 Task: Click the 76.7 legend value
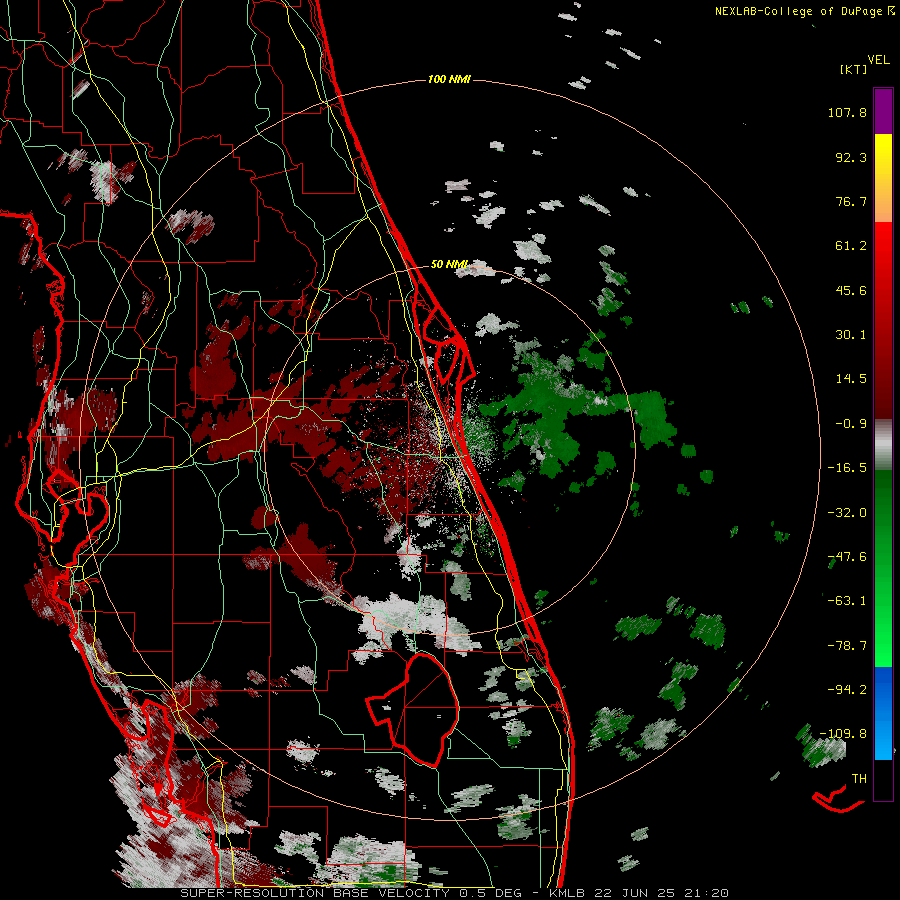tap(851, 201)
